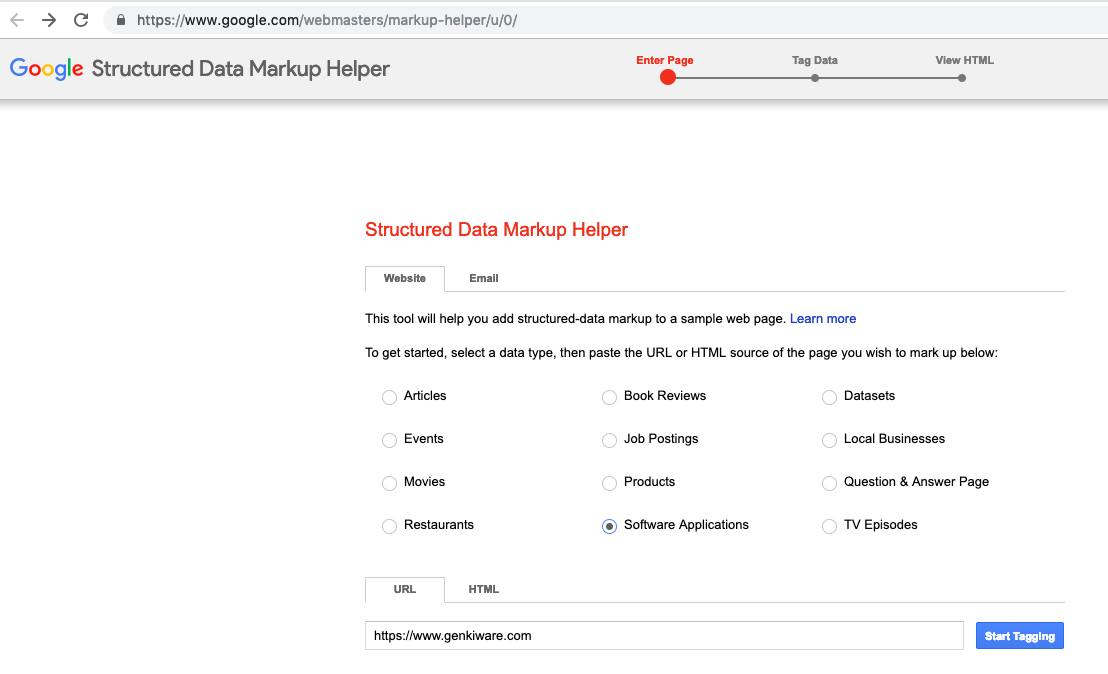Open the URL input tab
This screenshot has width=1108, height=674.
[405, 589]
